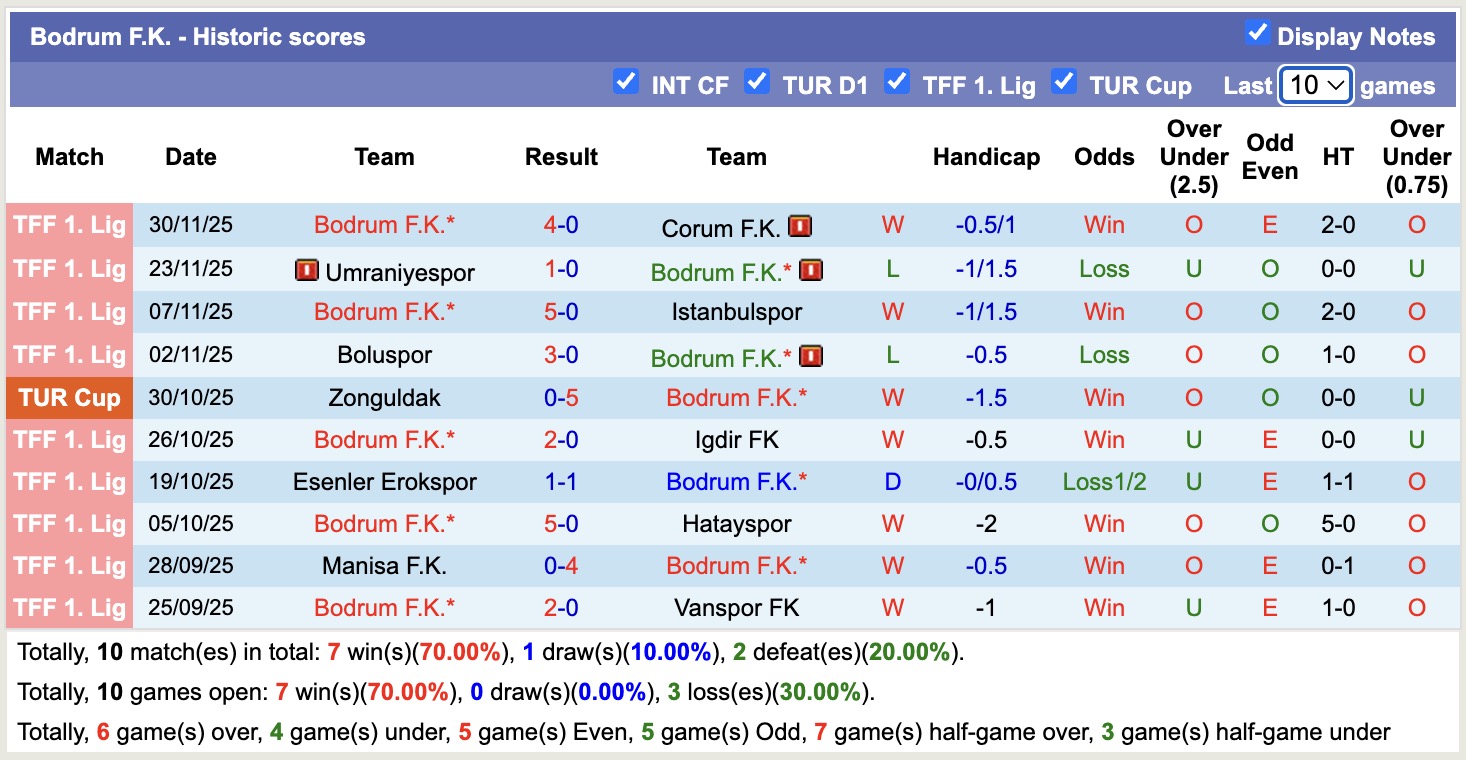Click the TFF 1. Lig badge on the Igdir FK row
The height and width of the screenshot is (760, 1466).
[x=68, y=439]
